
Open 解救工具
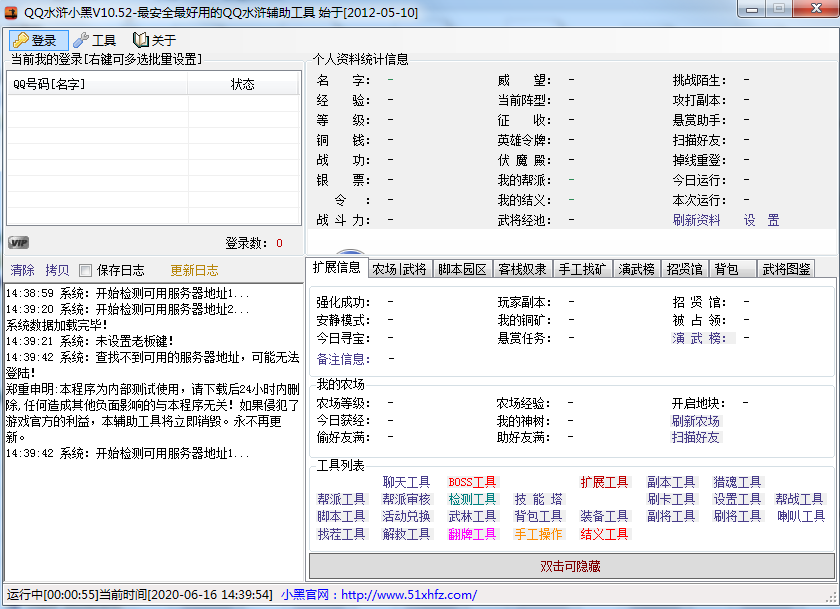[x=407, y=534]
